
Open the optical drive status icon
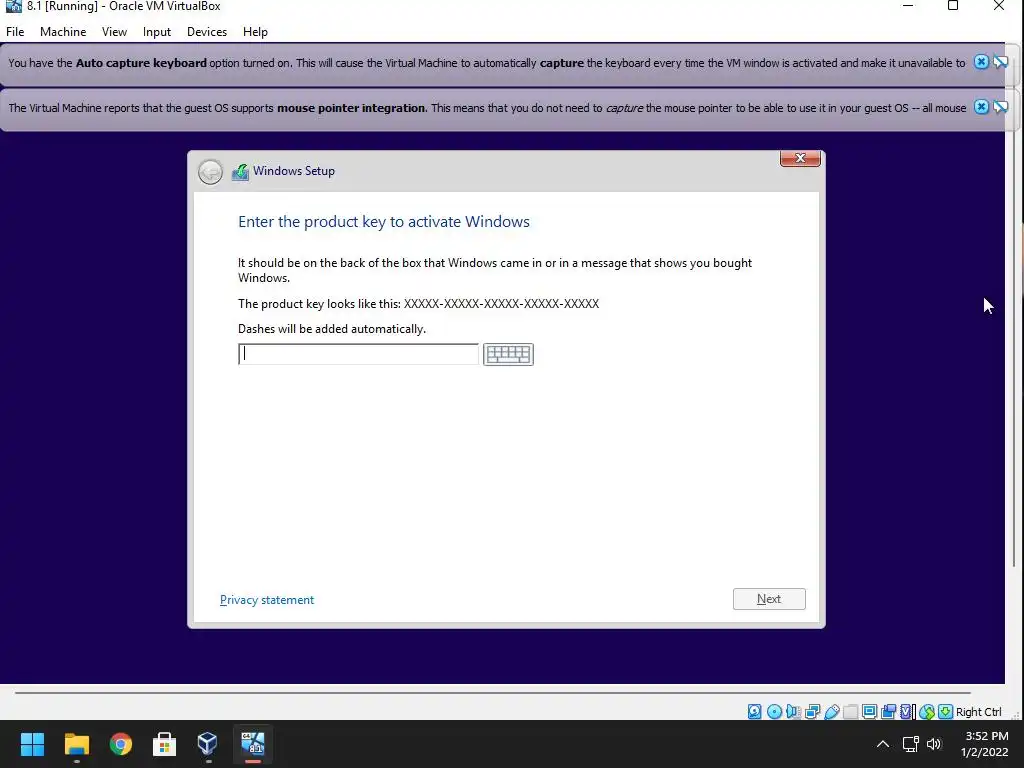774,712
